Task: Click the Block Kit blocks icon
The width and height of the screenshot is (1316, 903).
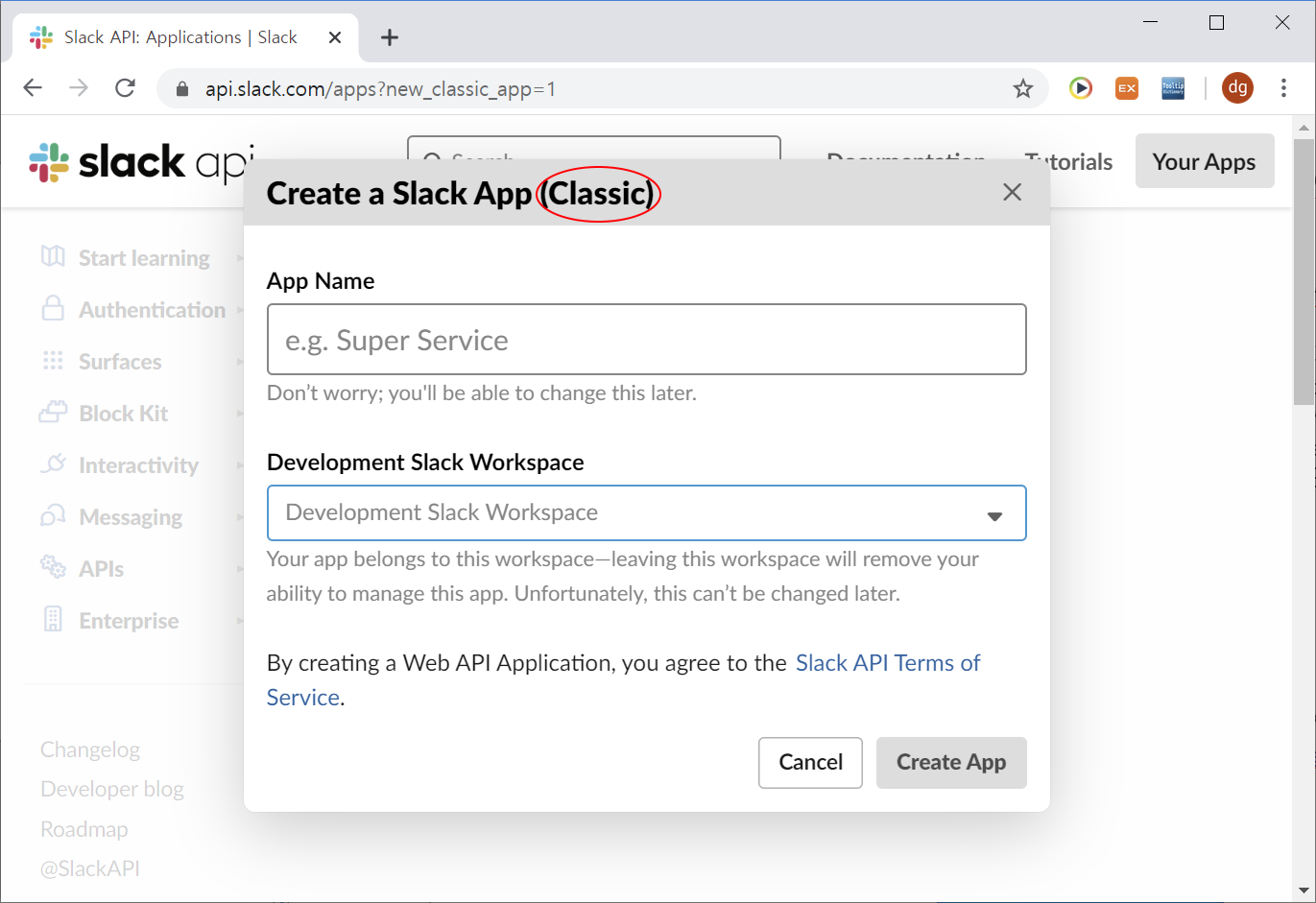Action: click(53, 412)
